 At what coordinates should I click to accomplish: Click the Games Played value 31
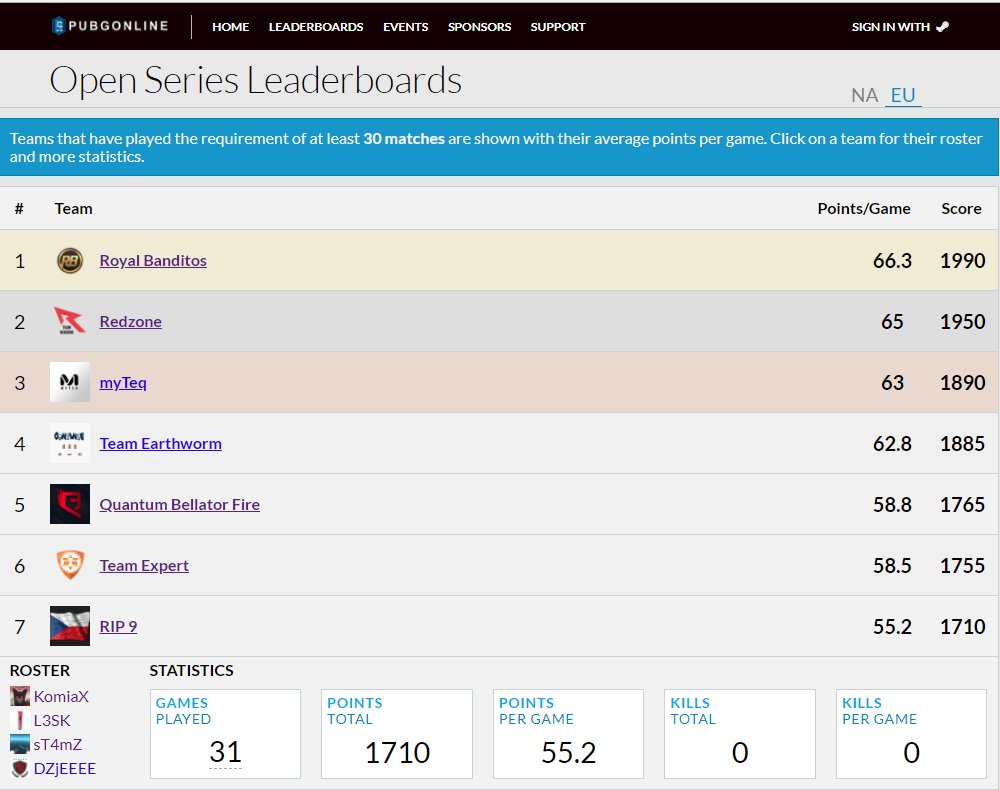225,752
